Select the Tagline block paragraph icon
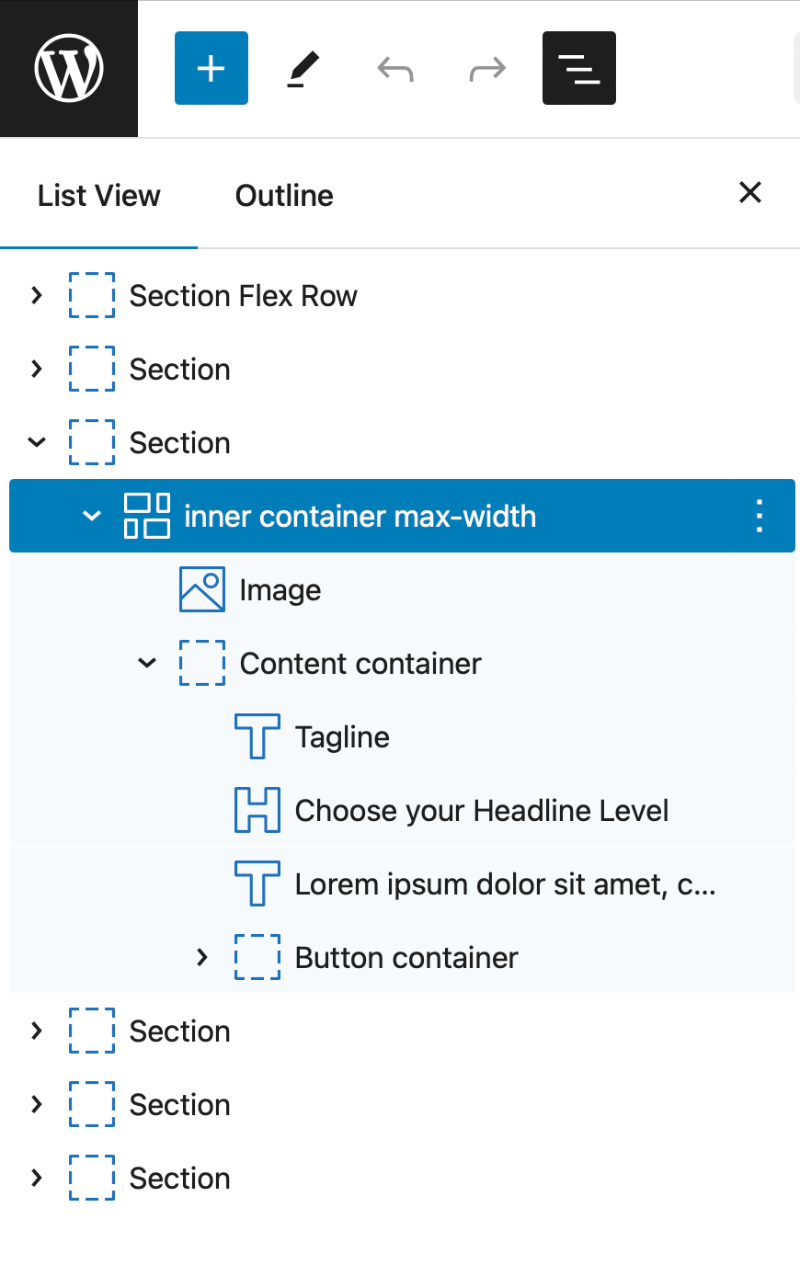This screenshot has height=1265, width=800. pyautogui.click(x=258, y=736)
